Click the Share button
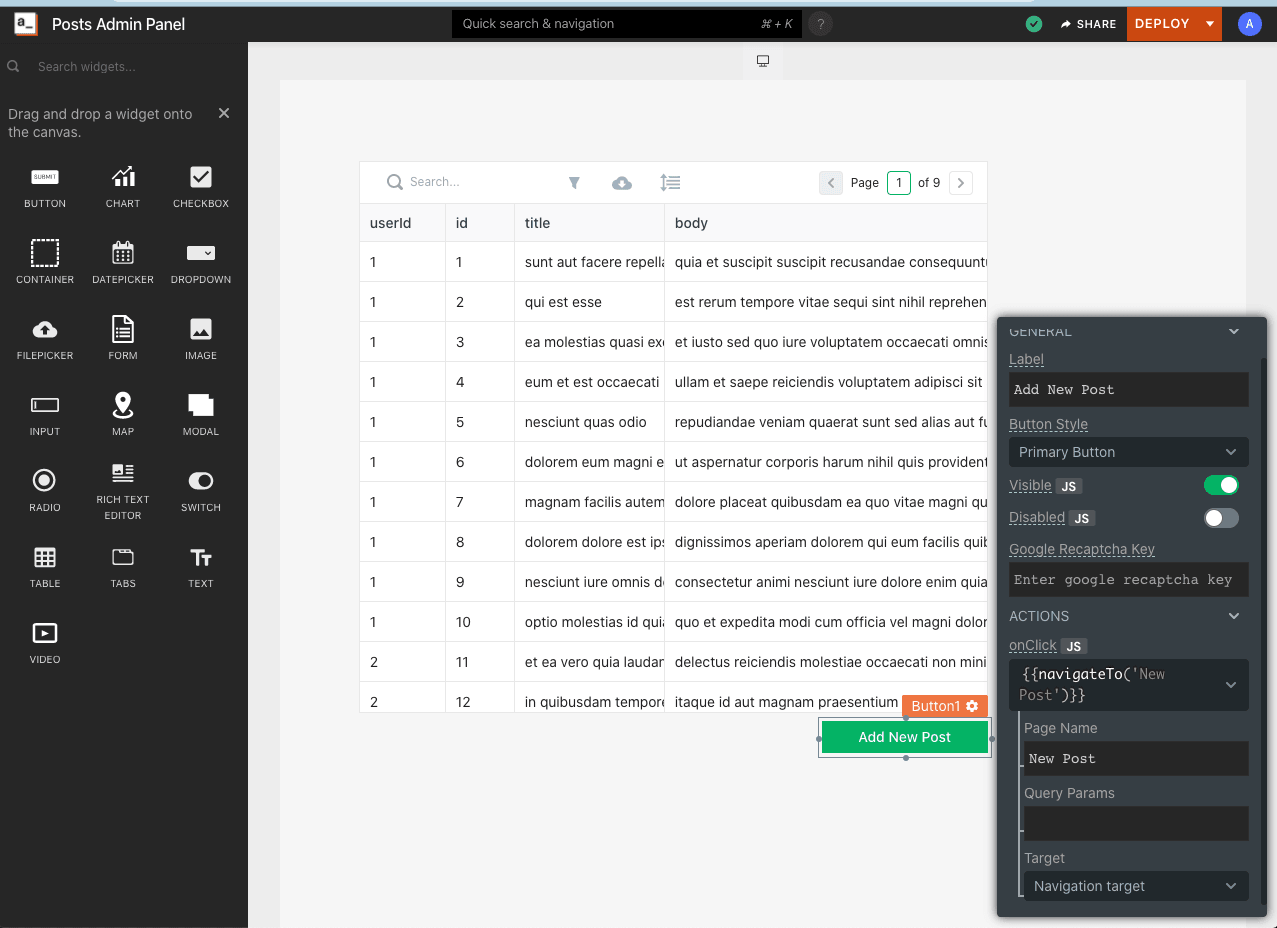The image size is (1277, 928). 1088,24
